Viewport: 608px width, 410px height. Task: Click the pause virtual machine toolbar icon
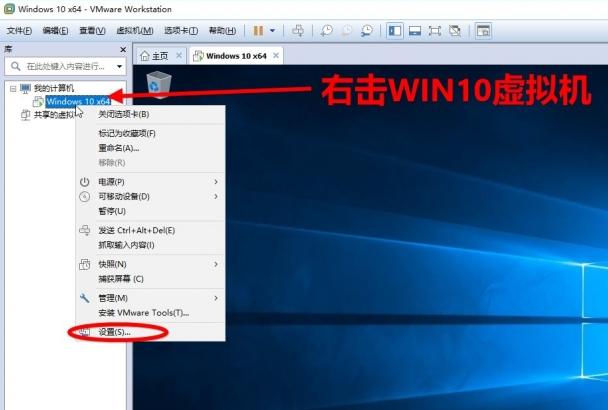click(258, 31)
